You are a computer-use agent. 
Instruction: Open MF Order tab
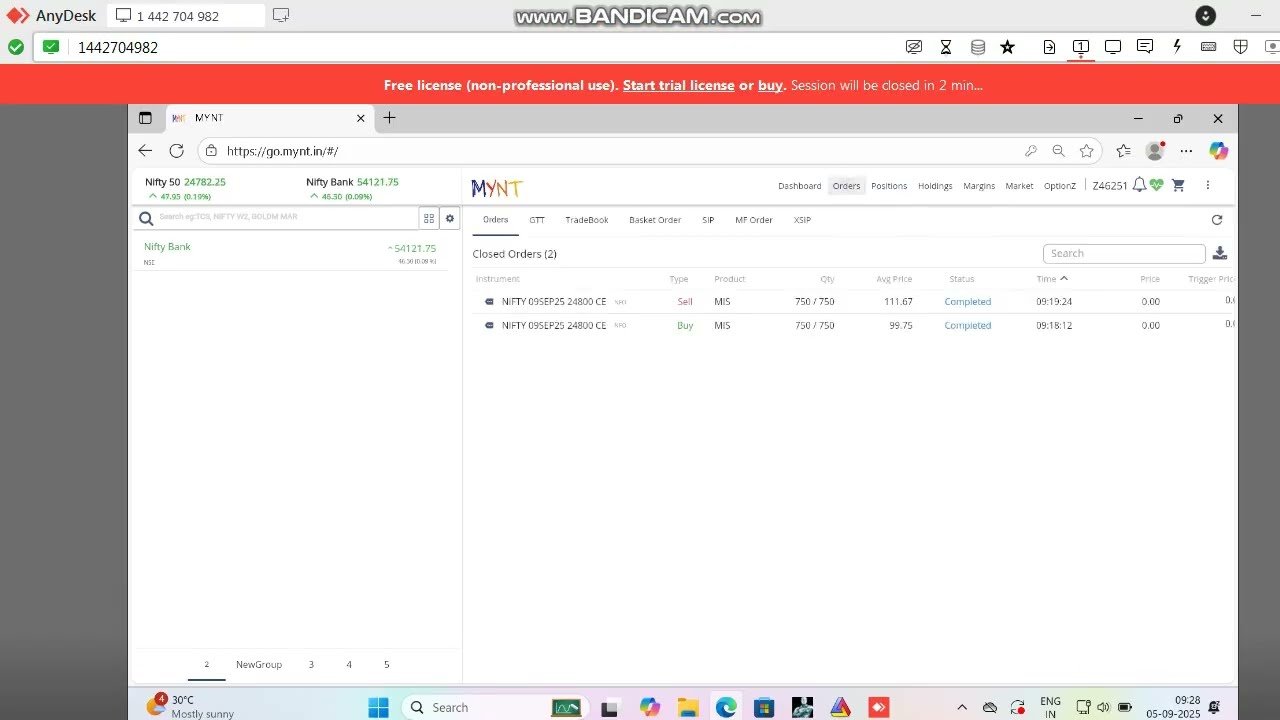(x=754, y=220)
